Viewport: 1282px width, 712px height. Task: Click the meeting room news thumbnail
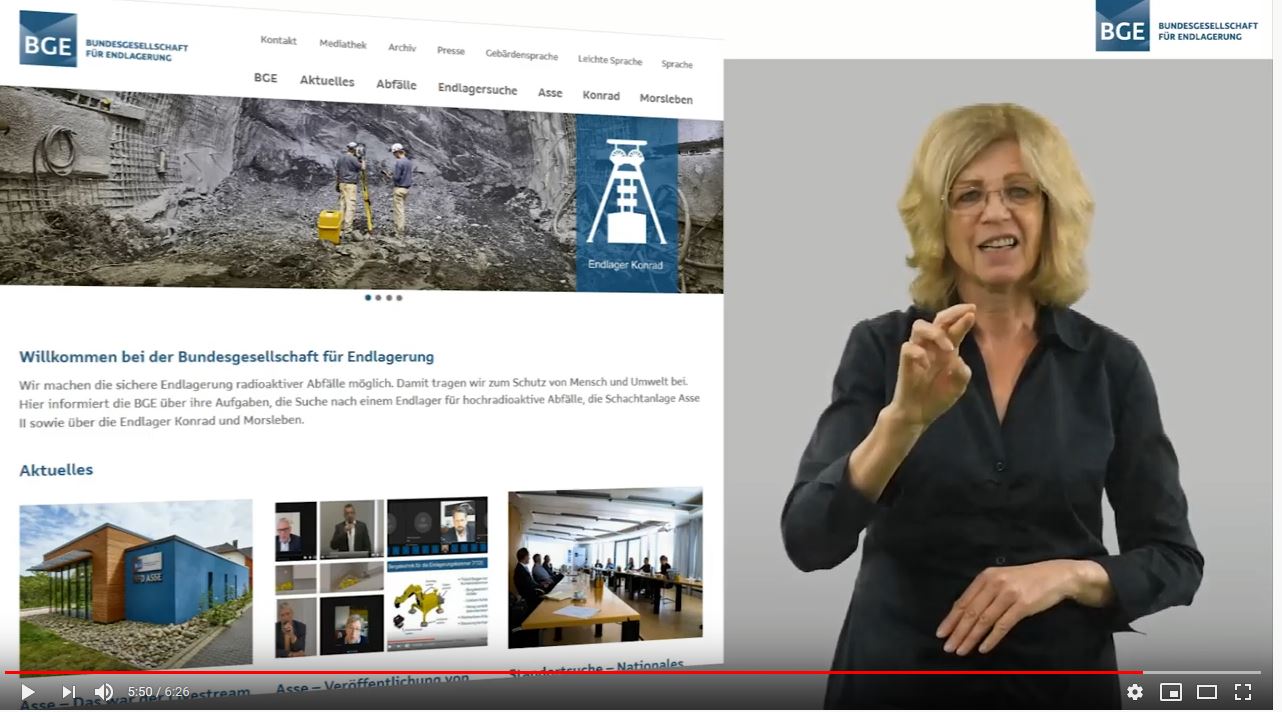point(605,568)
